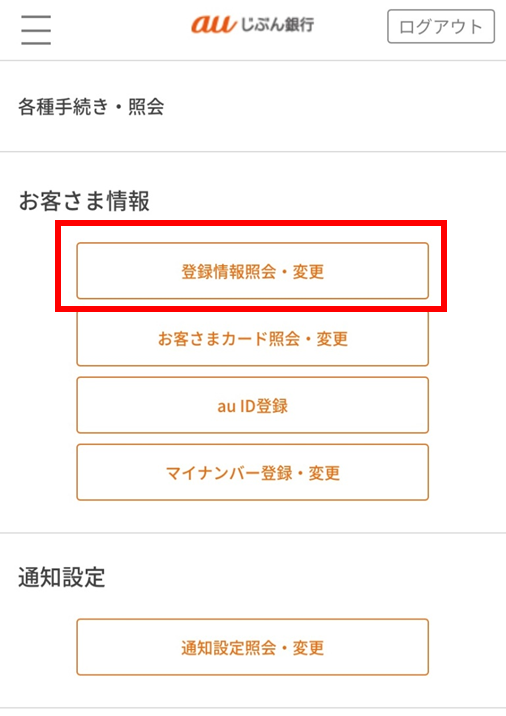
Task: Register My Number via マイナンバー button
Action: click(x=253, y=472)
